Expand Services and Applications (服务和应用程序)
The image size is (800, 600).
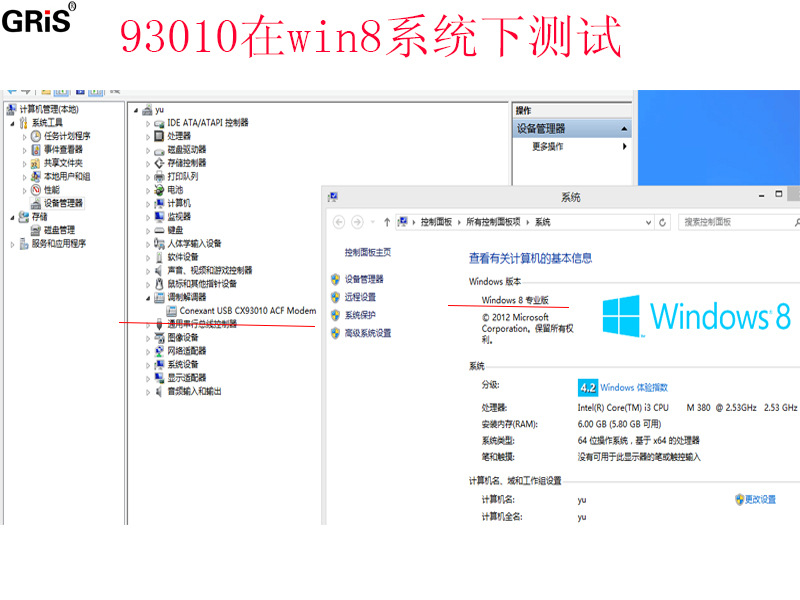[13, 244]
